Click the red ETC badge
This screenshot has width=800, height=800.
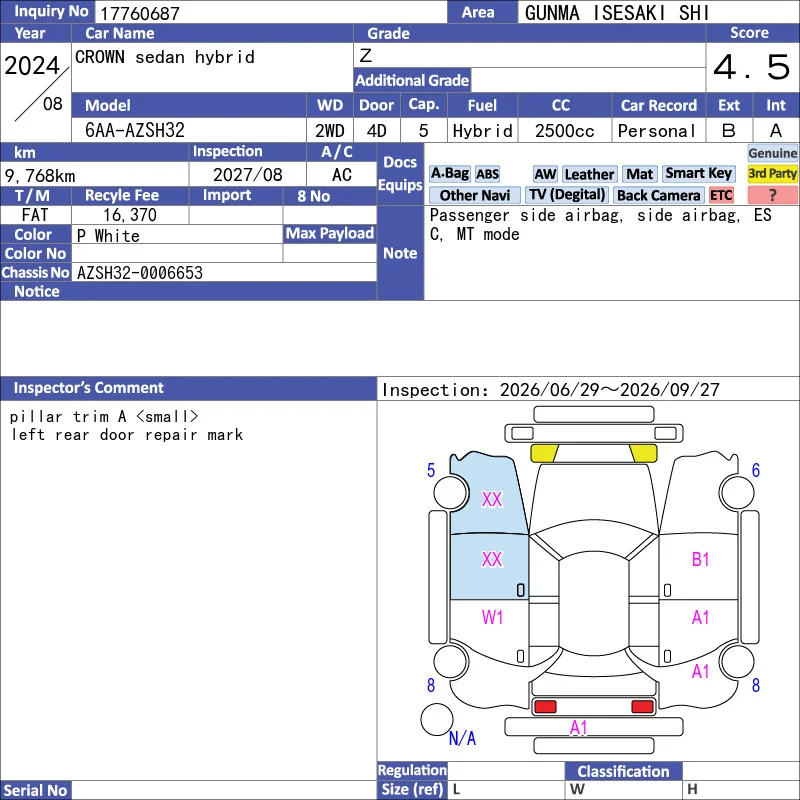point(721,195)
